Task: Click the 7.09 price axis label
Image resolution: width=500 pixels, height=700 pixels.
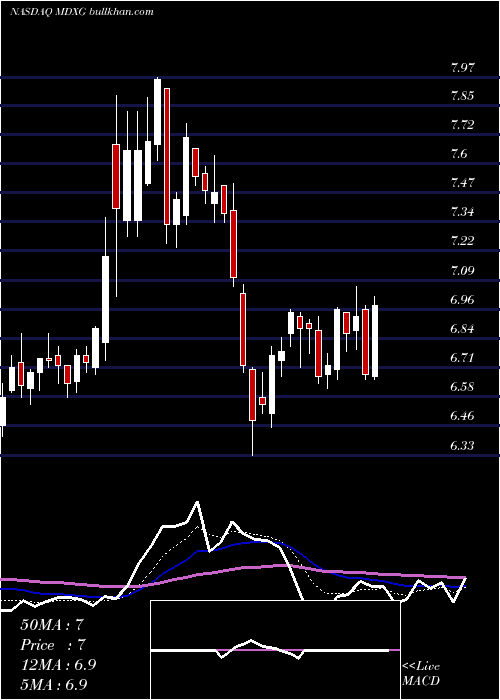Action: (463, 270)
